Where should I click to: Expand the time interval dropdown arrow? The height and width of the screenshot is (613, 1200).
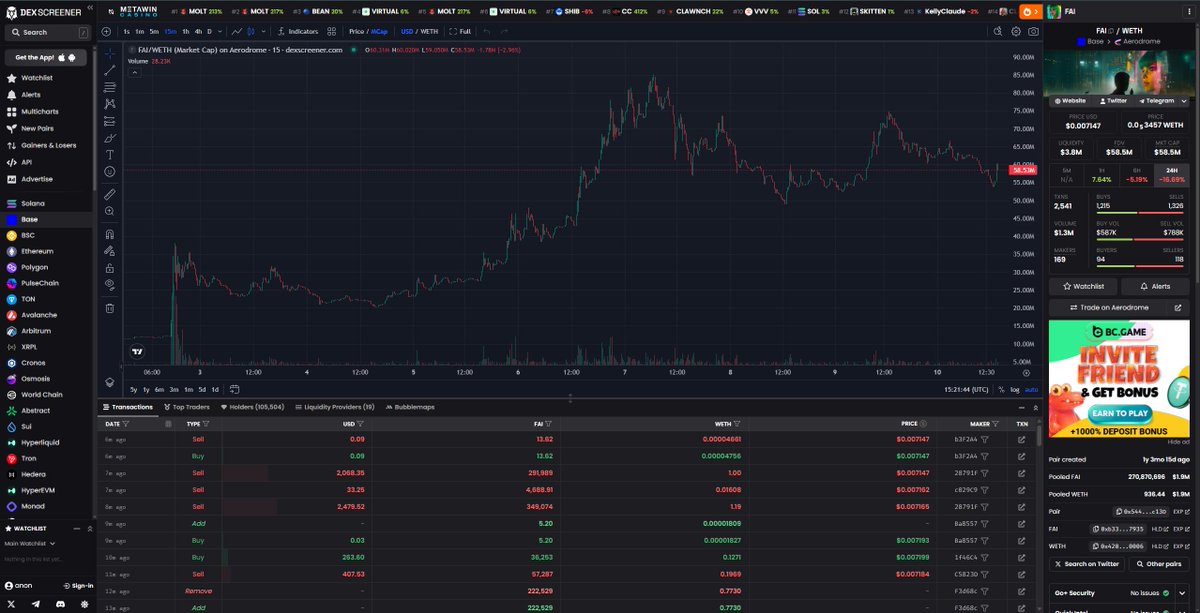[221, 31]
